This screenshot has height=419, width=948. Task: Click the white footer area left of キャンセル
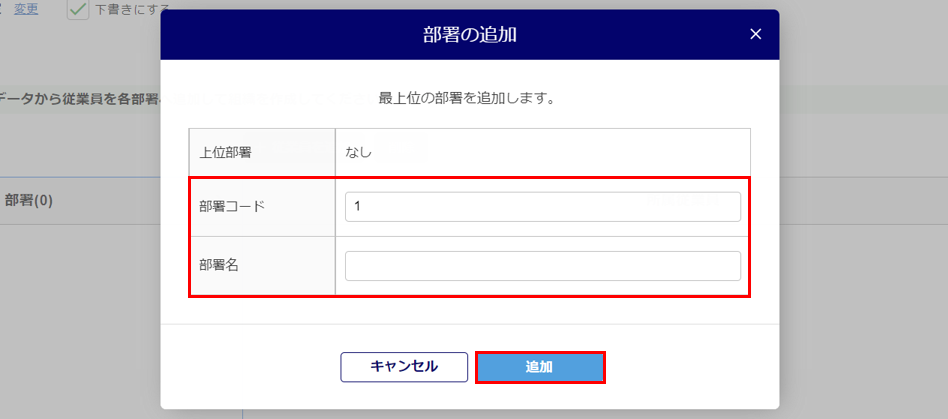tap(250, 367)
